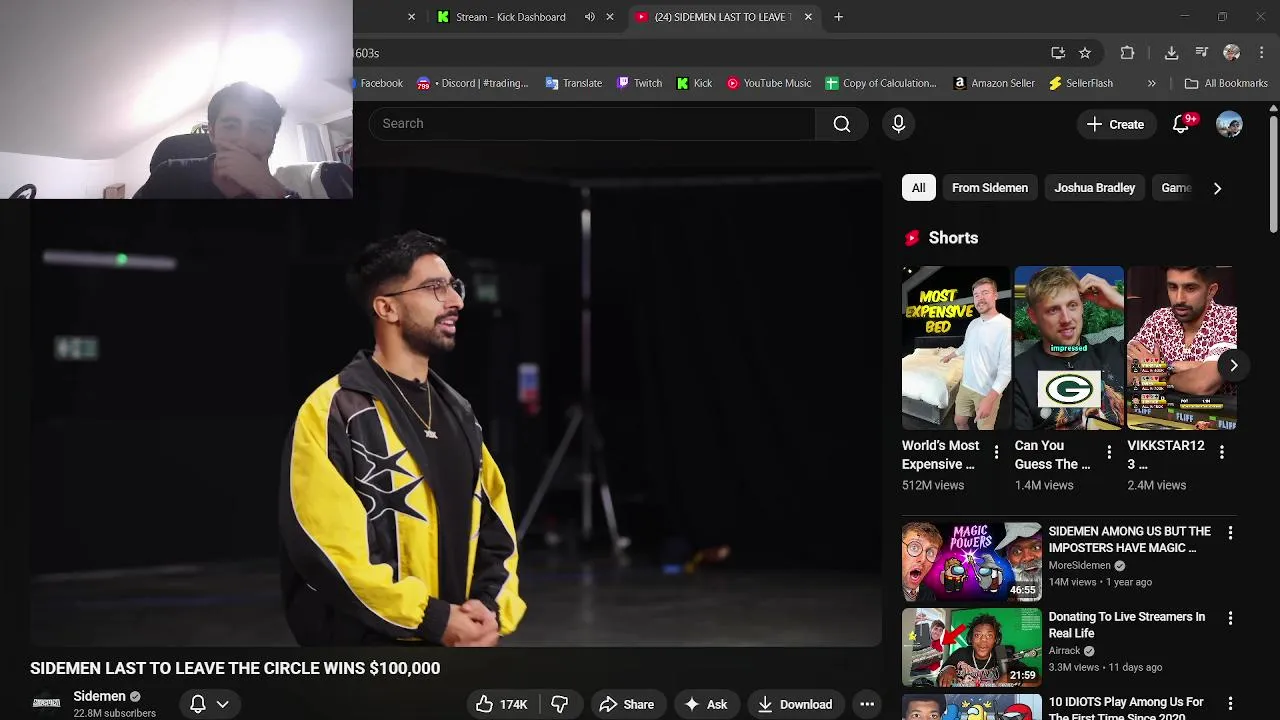The height and width of the screenshot is (720, 1280).
Task: Click the Create button
Action: click(x=1115, y=124)
